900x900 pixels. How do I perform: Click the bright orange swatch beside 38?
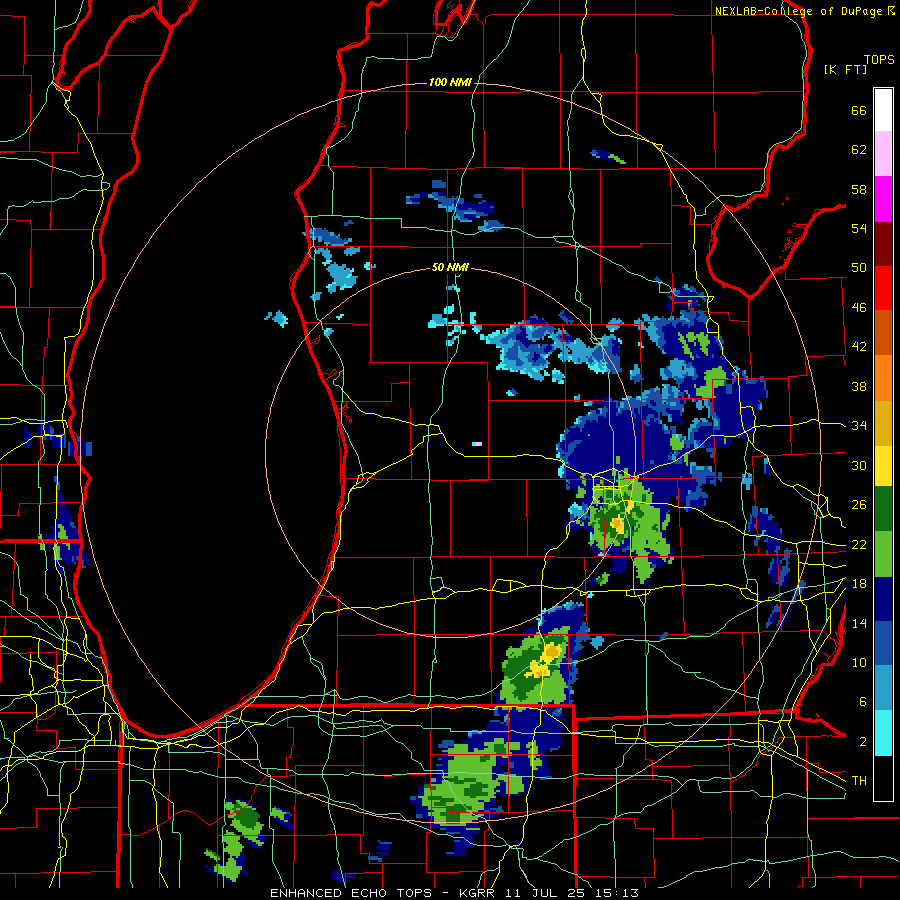(x=883, y=378)
